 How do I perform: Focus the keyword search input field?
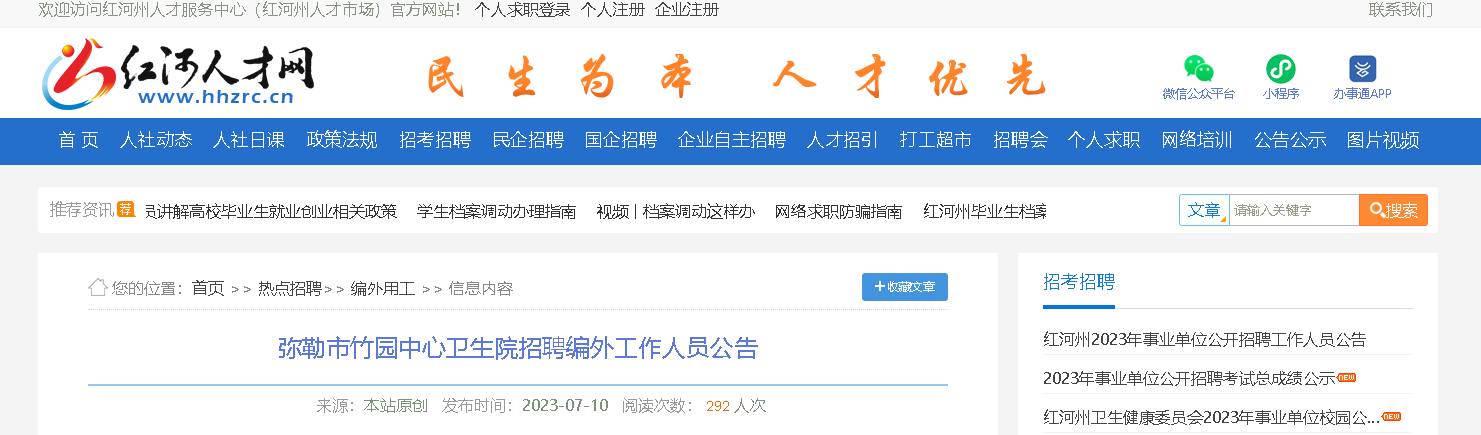(x=1294, y=210)
